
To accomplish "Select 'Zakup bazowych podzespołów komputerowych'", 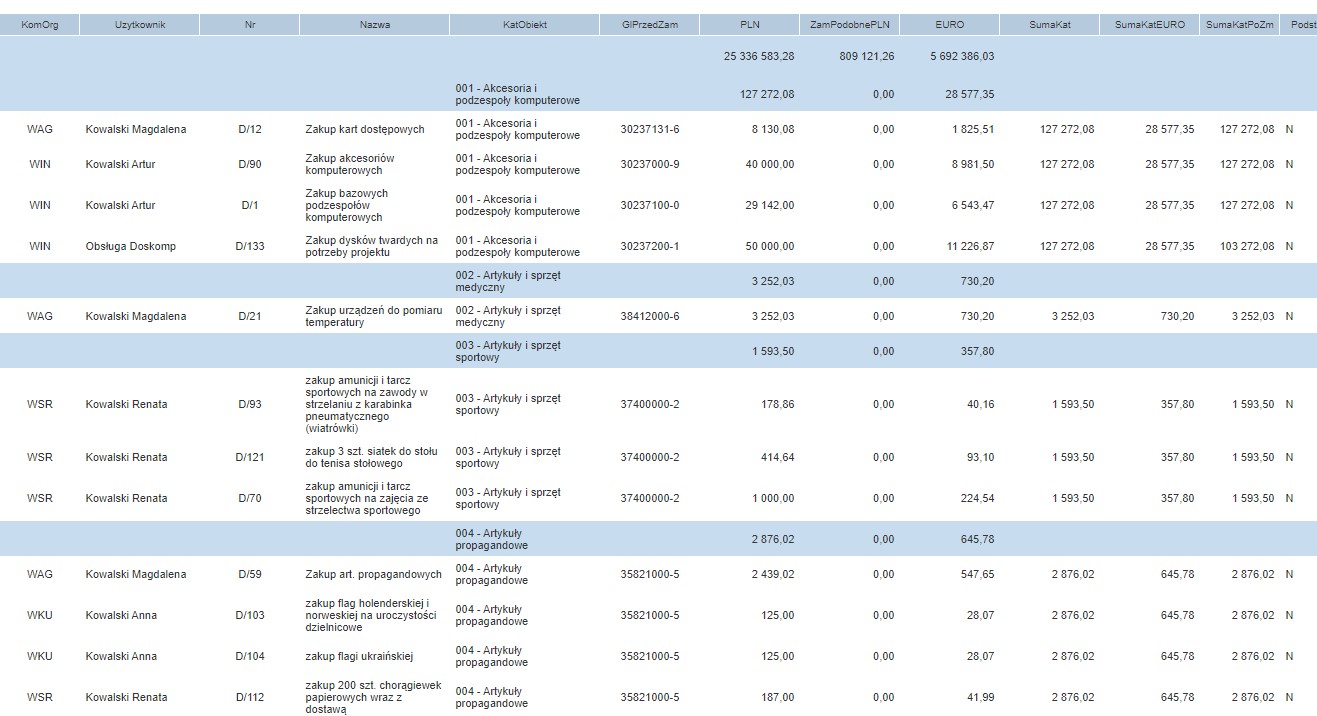I will (347, 205).
